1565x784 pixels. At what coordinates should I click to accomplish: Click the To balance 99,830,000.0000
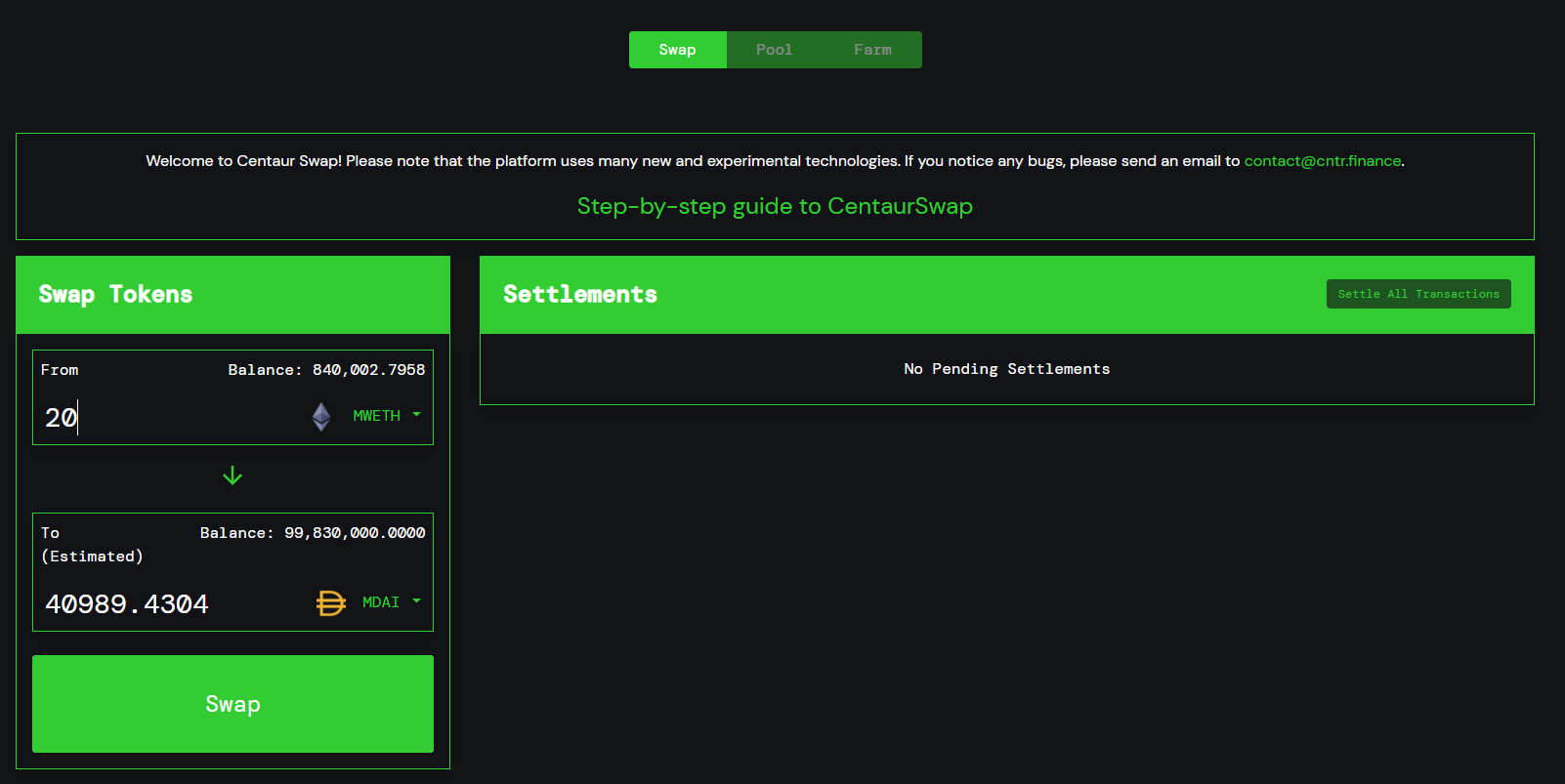[x=313, y=533]
